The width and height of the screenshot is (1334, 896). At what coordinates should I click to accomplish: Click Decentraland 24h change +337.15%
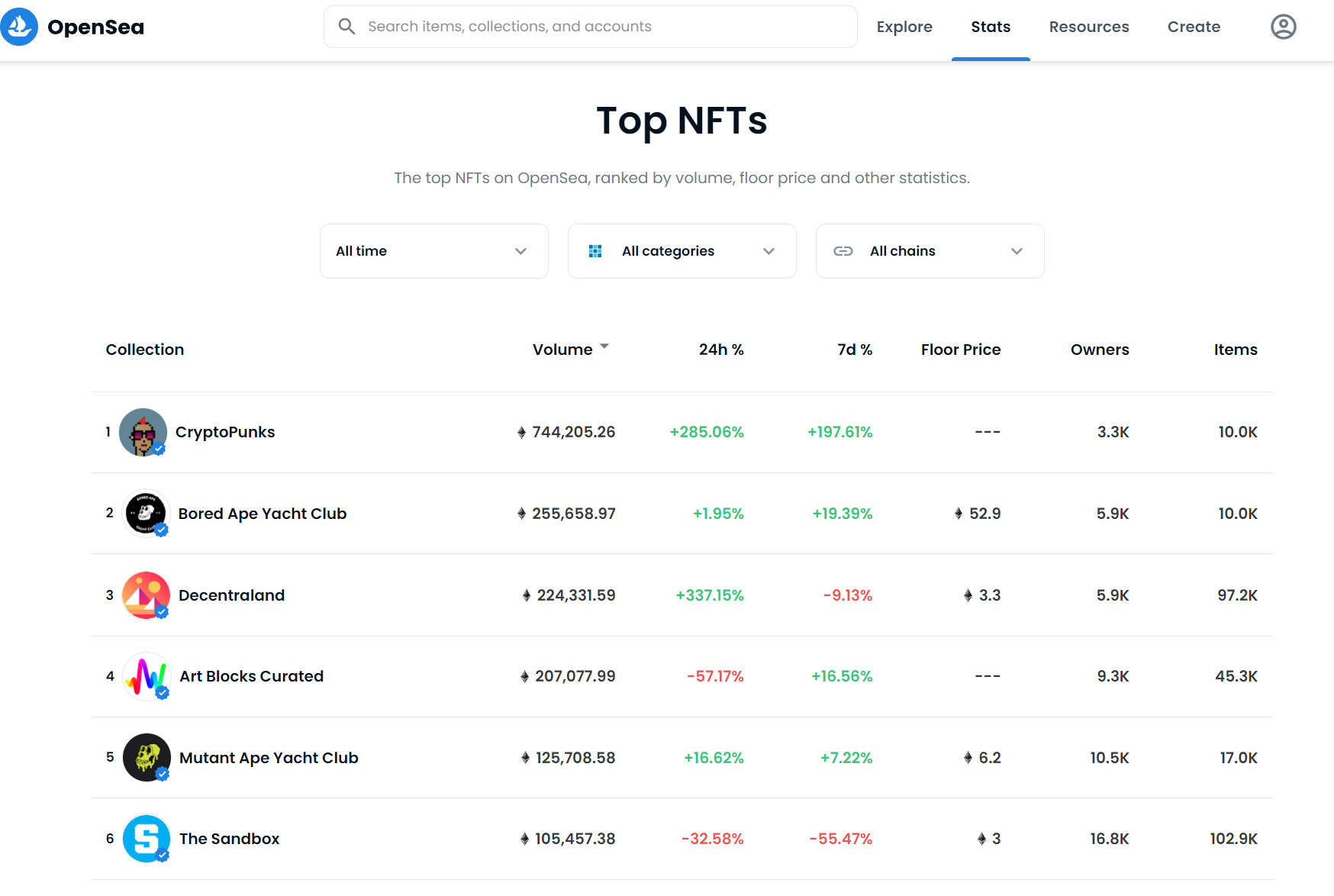[710, 595]
